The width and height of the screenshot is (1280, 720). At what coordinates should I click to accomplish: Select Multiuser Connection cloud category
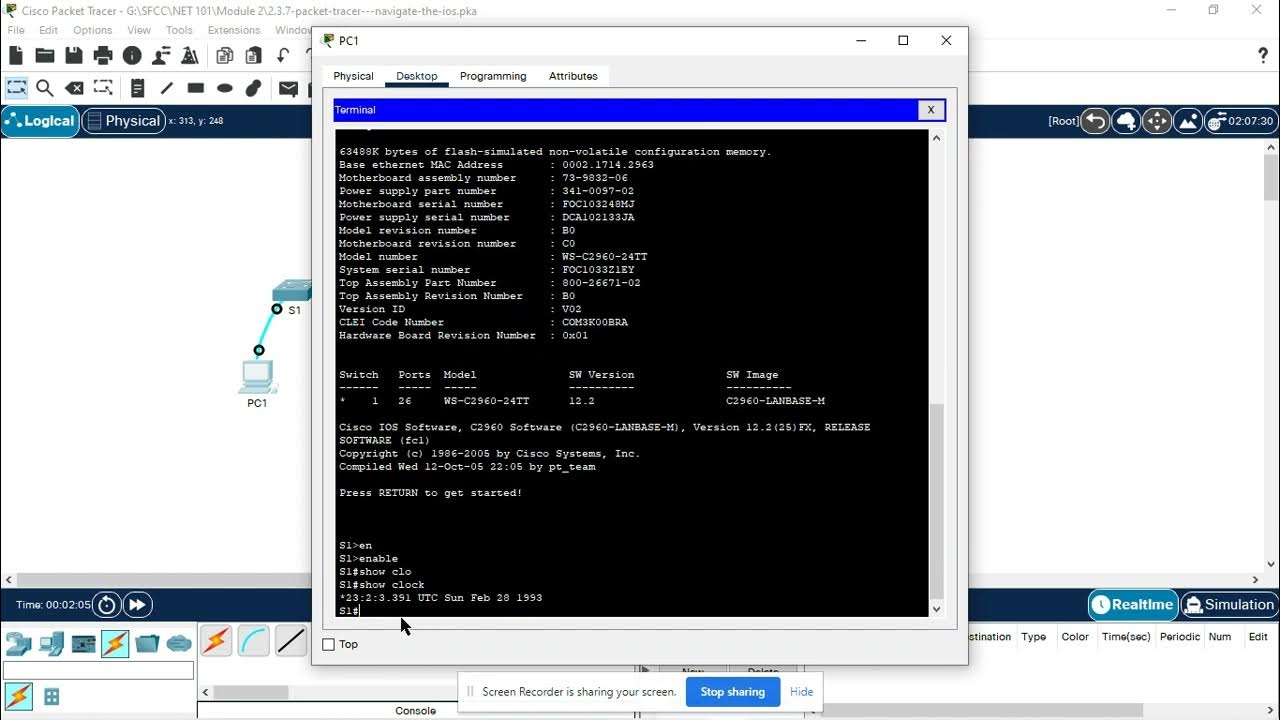coord(179,643)
